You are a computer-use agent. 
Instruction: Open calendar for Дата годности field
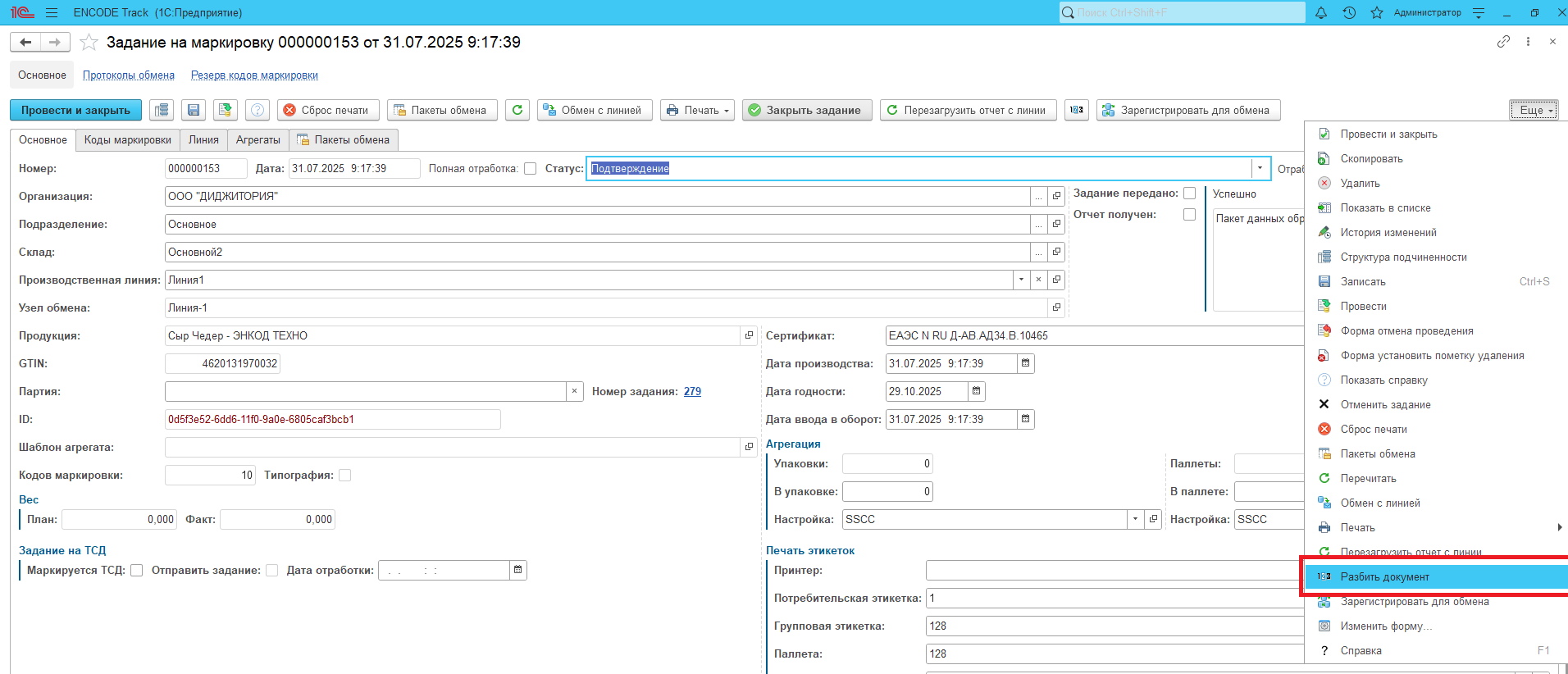[976, 391]
